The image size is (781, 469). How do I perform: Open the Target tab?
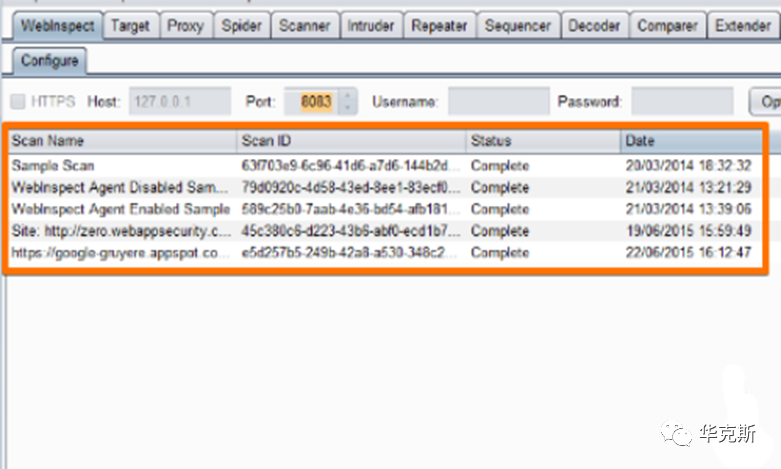point(130,26)
